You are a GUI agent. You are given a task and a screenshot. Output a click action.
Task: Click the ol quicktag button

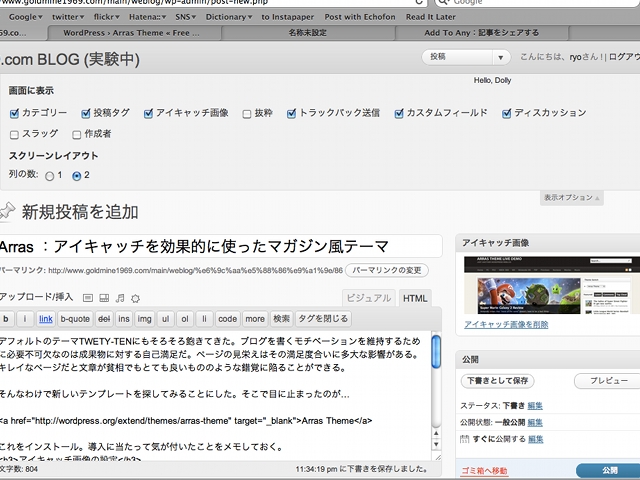(x=185, y=319)
